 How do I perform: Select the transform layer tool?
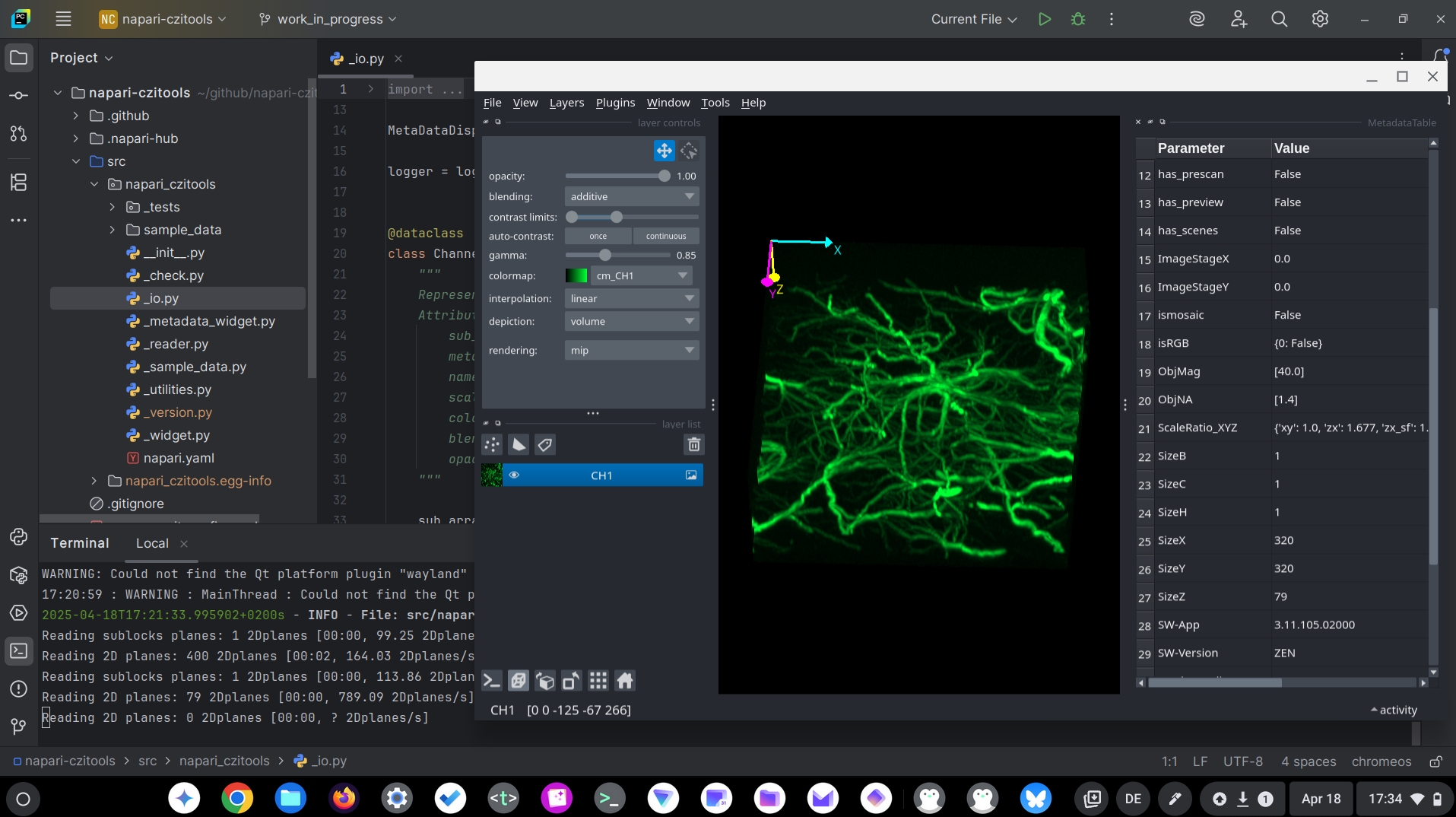[x=689, y=151]
